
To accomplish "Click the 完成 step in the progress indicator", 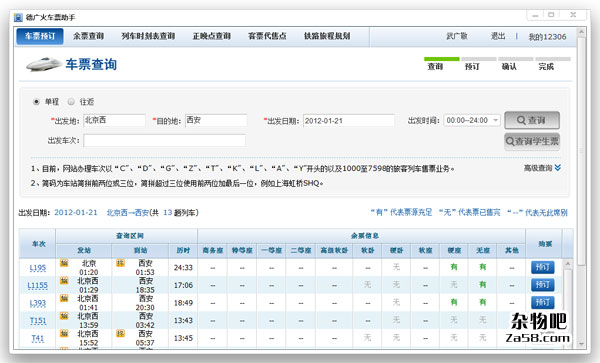I will pyautogui.click(x=546, y=67).
